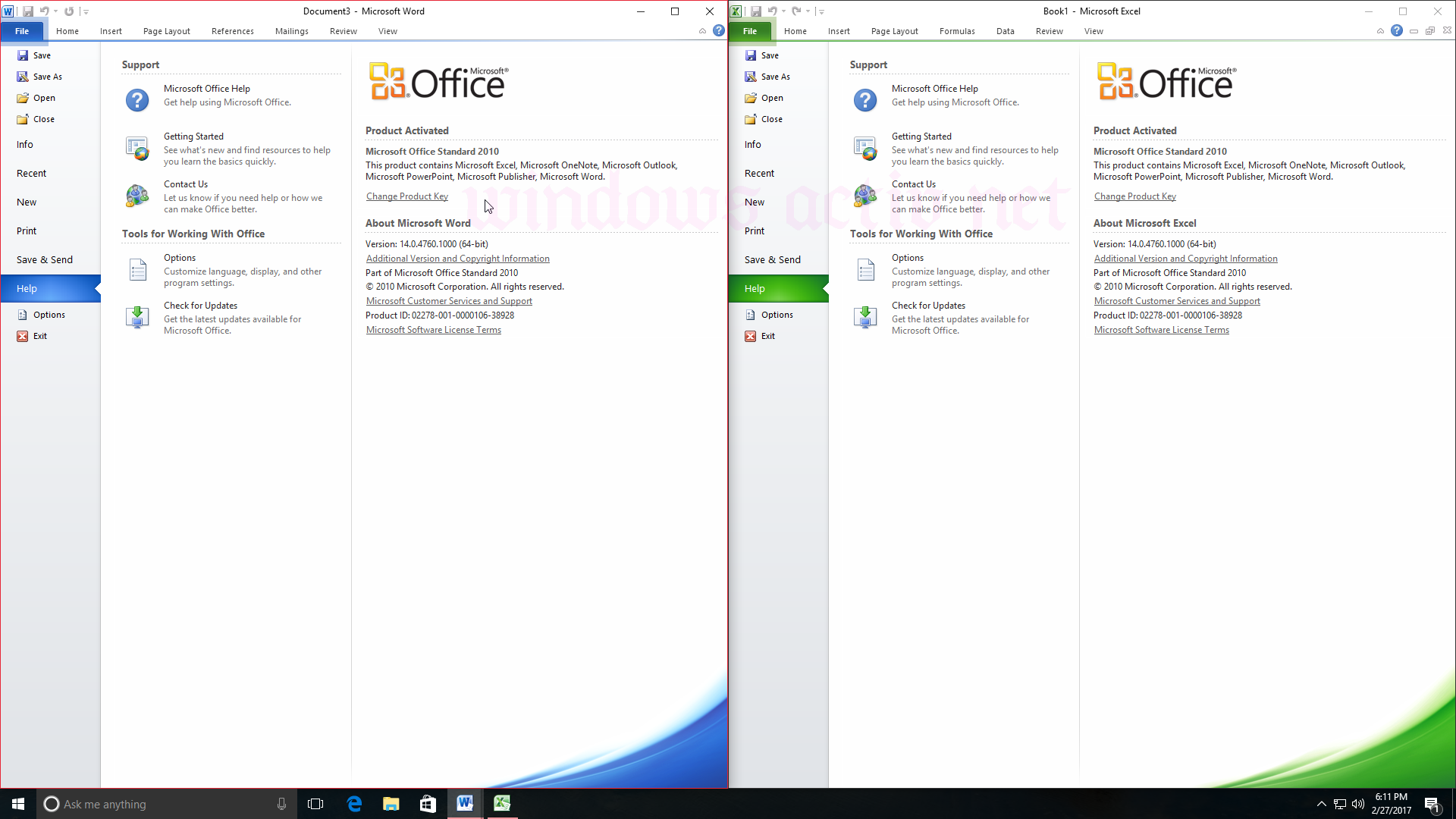This screenshot has width=1456, height=819.
Task: Click the Contact Us icon in Excel Help
Action: pyautogui.click(x=865, y=196)
